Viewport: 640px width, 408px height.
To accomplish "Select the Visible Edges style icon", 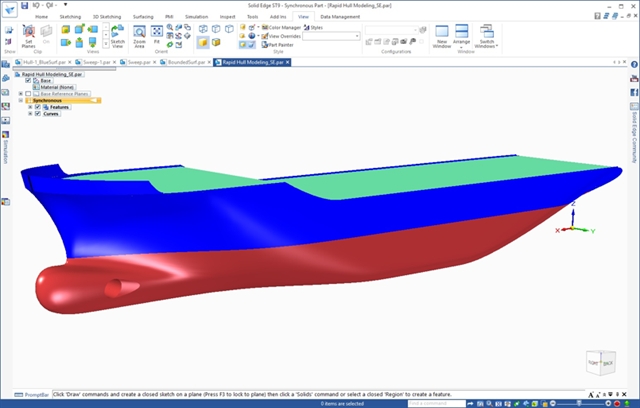I will coord(229,29).
